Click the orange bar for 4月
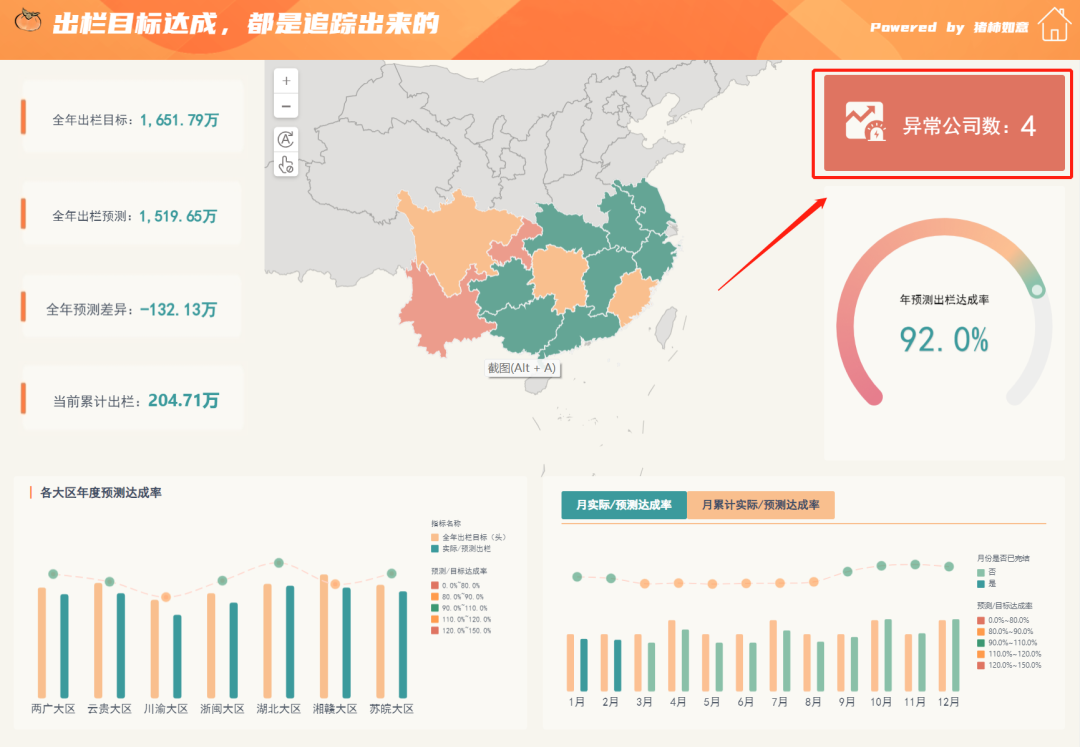The image size is (1080, 747). 672,655
